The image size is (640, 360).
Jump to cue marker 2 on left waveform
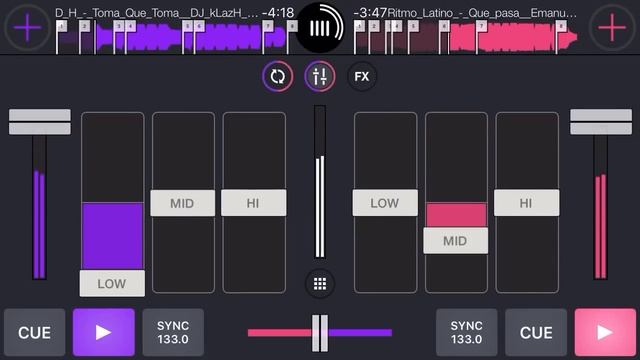pos(84,27)
